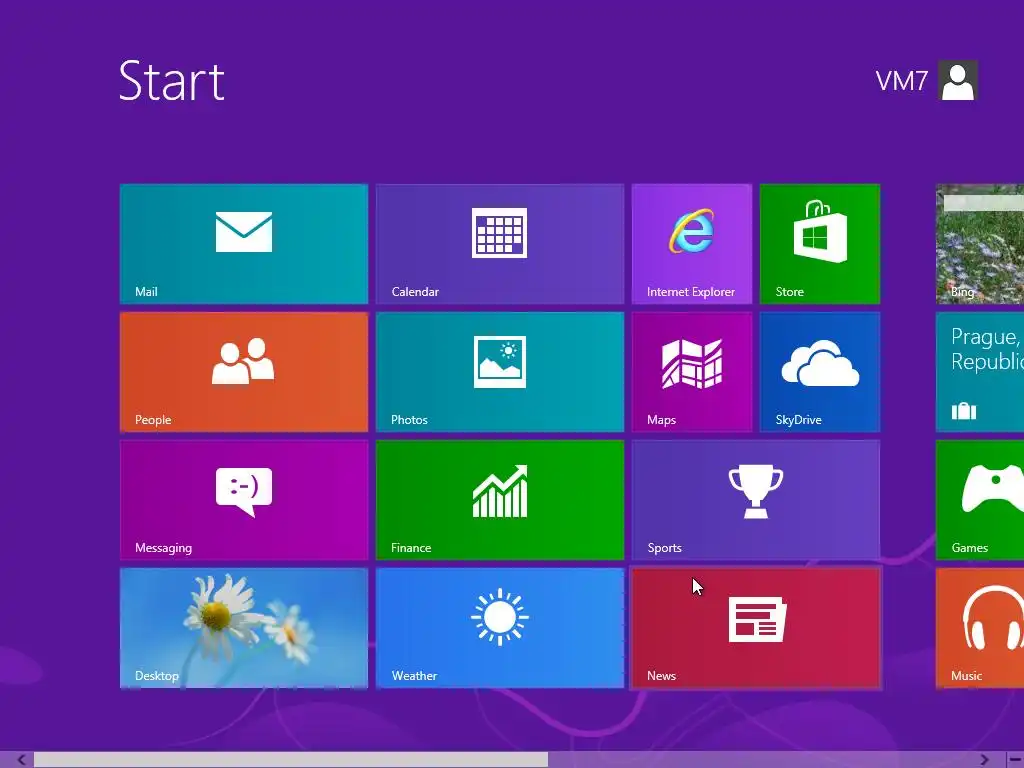
Task: Open the Games tile
Action: [980, 500]
